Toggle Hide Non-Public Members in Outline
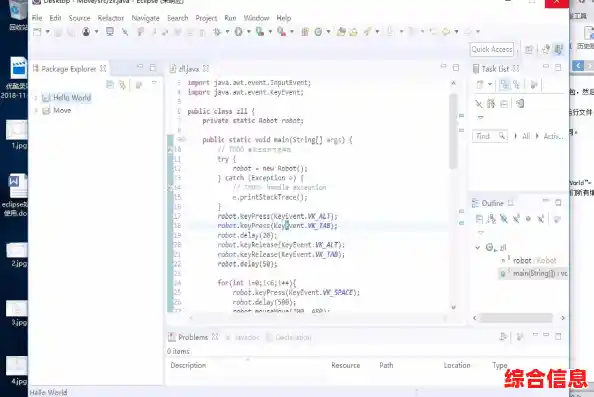Image resolution: width=594 pixels, height=397 pixels. click(x=528, y=219)
